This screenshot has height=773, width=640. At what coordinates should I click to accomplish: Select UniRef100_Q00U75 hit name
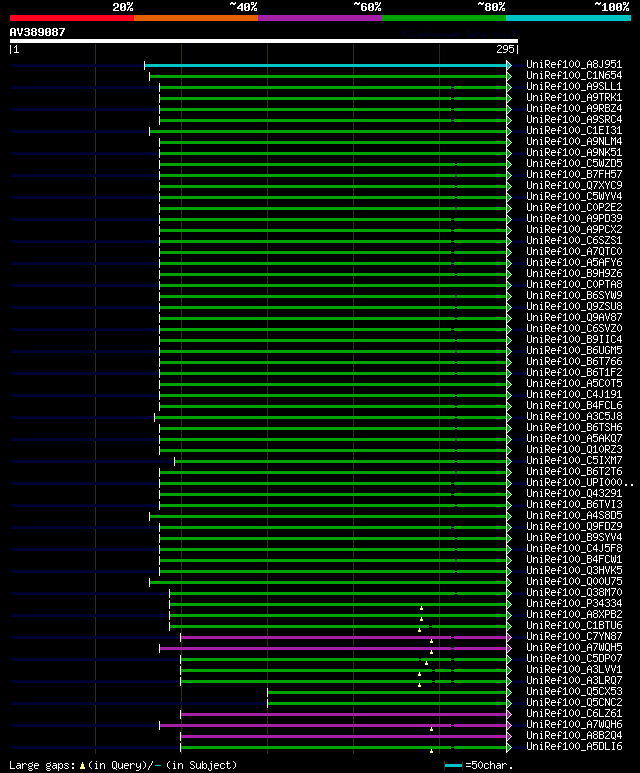574,582
